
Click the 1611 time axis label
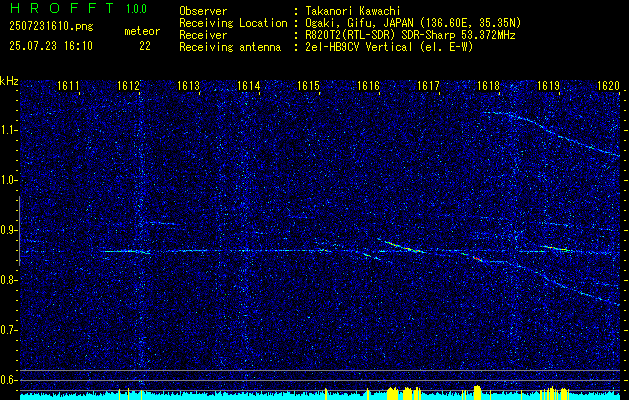pos(68,85)
